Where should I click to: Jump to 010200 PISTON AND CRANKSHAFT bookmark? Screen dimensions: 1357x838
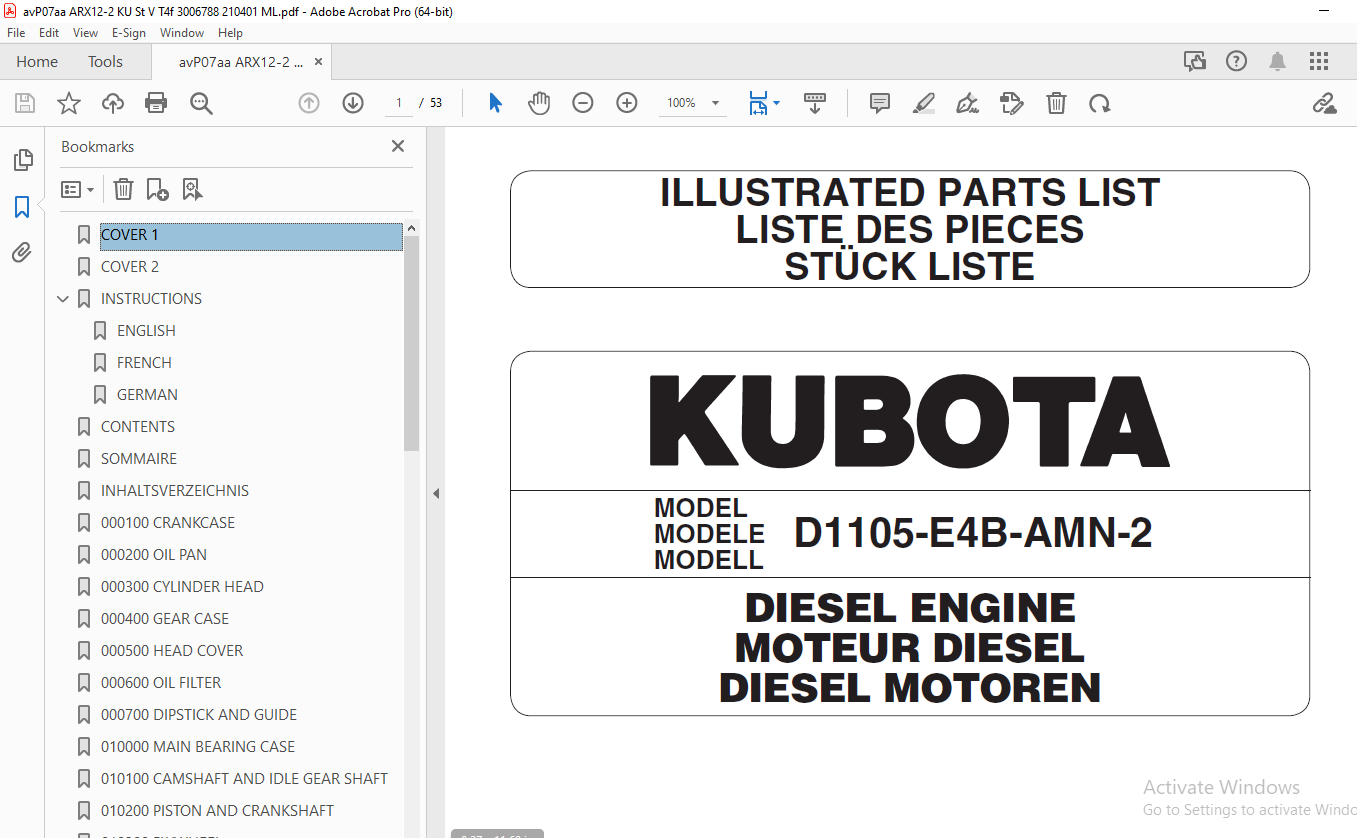tap(217, 811)
